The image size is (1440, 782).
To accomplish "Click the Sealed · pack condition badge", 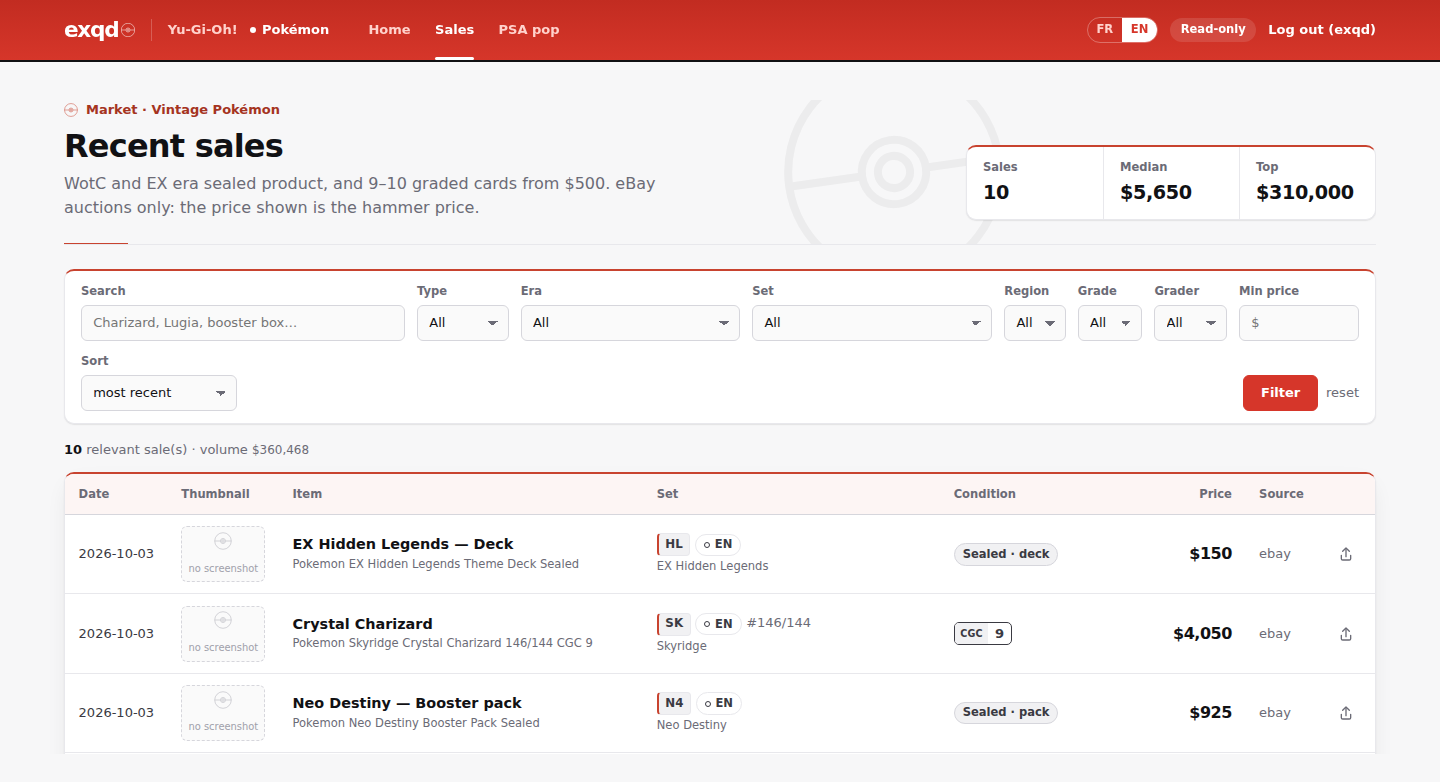I will [1006, 713].
